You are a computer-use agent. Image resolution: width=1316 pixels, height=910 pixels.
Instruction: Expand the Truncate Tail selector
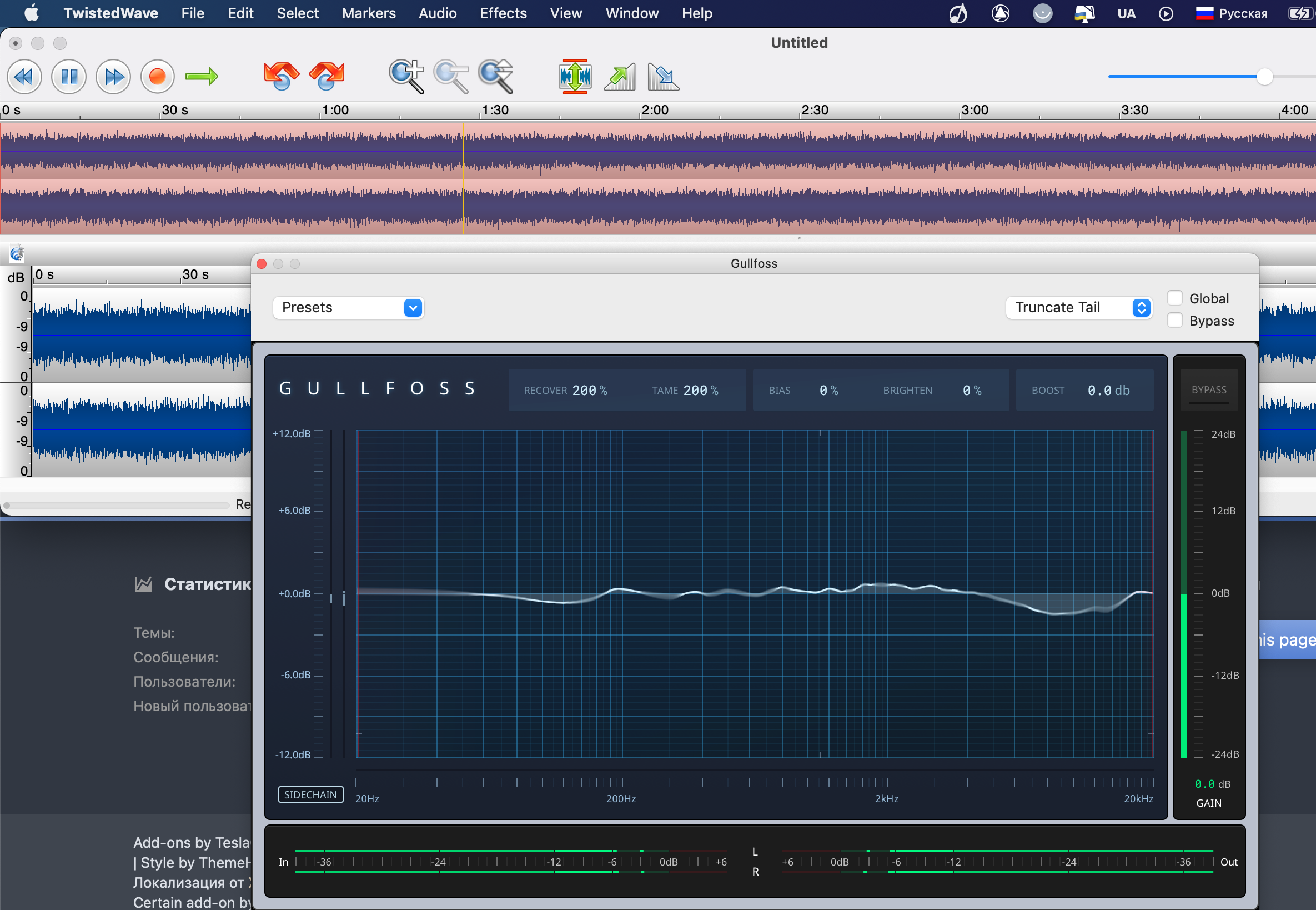1079,308
